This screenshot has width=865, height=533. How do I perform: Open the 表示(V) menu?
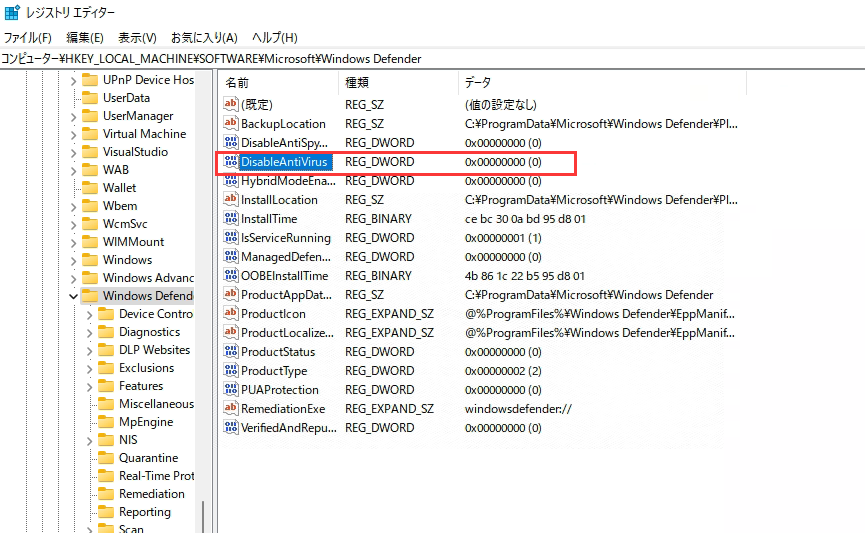coord(137,38)
